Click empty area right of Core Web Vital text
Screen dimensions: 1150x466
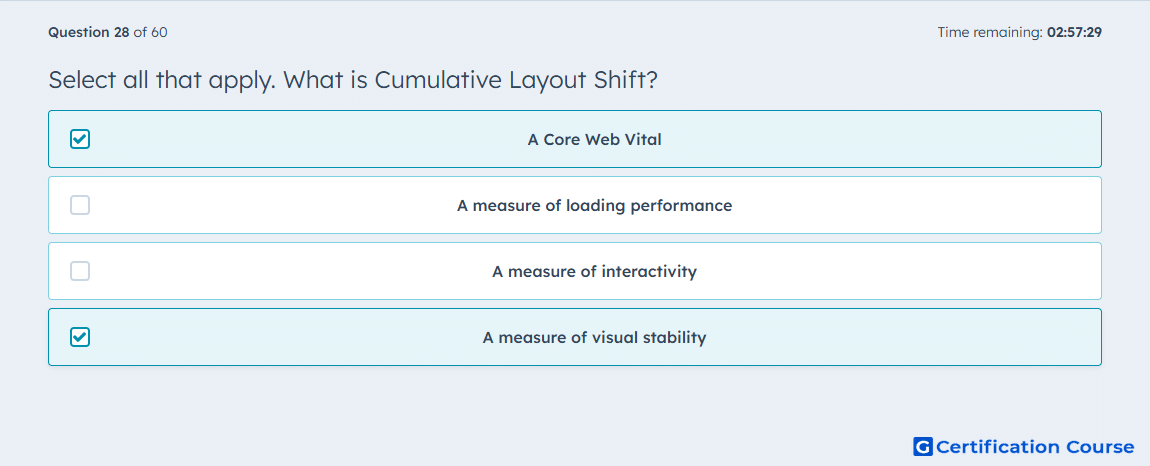[880, 139]
